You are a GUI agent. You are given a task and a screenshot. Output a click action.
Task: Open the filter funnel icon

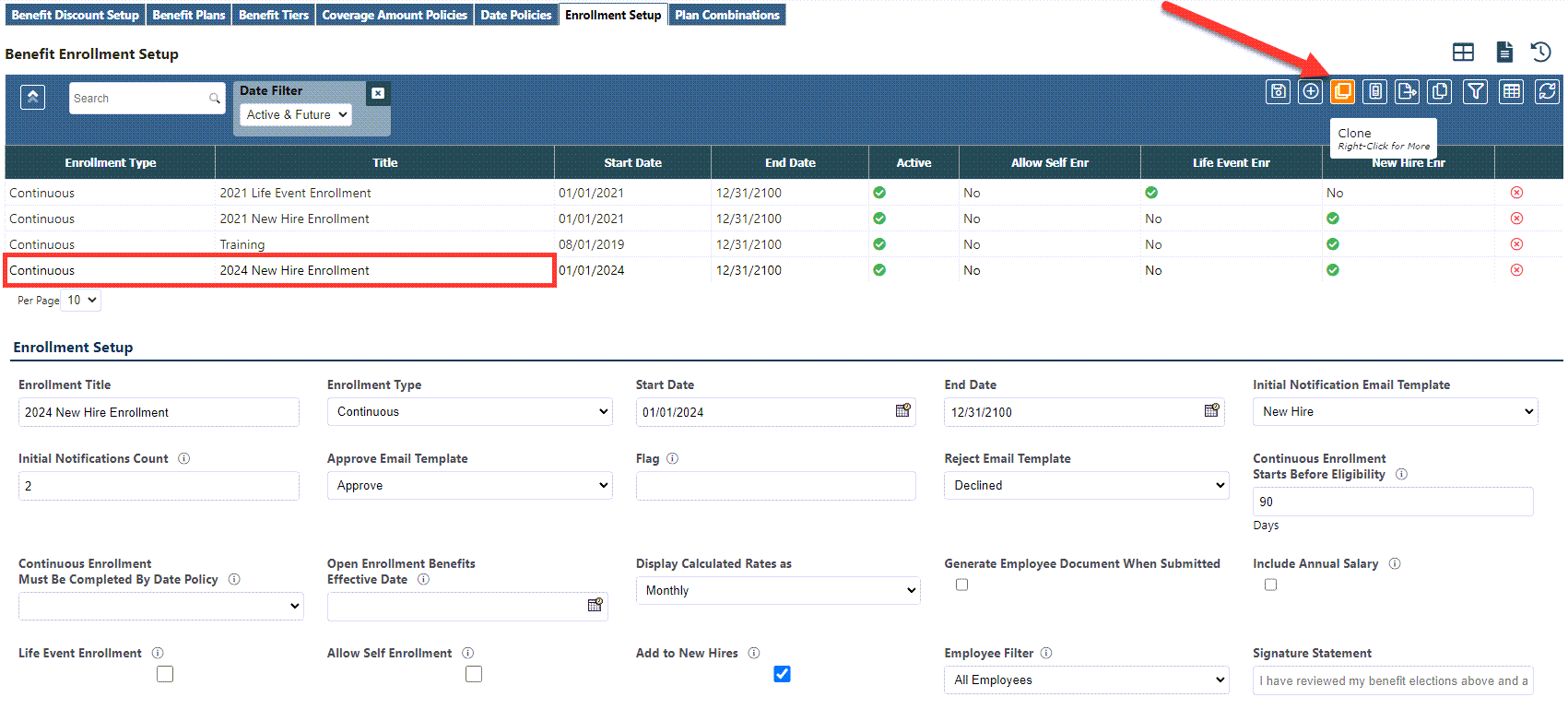pos(1475,91)
